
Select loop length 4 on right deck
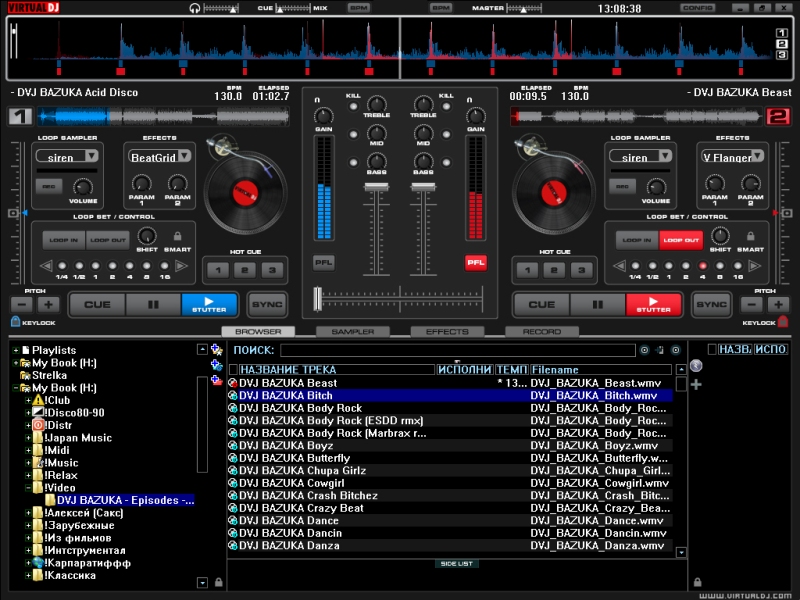pyautogui.click(x=703, y=266)
